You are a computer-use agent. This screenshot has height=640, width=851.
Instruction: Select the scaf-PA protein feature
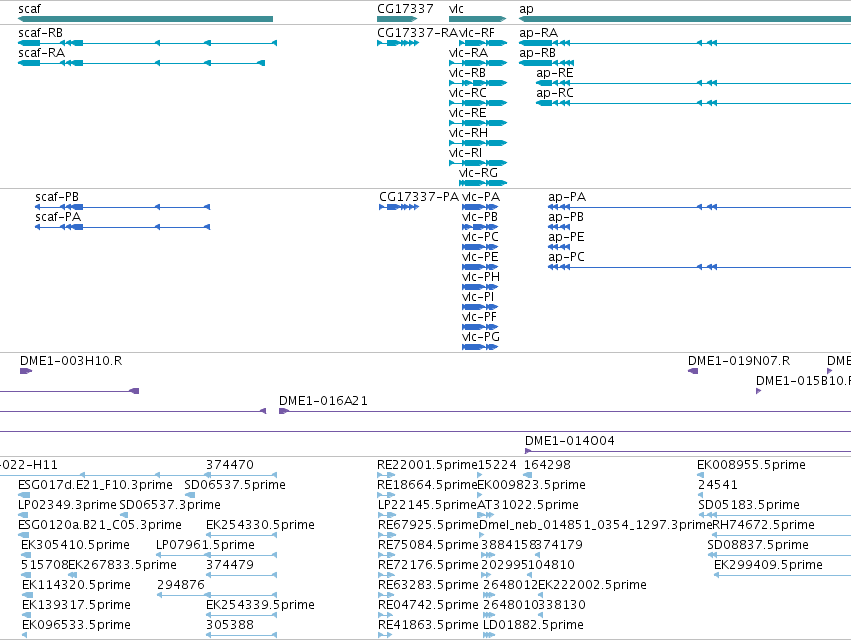(x=123, y=227)
